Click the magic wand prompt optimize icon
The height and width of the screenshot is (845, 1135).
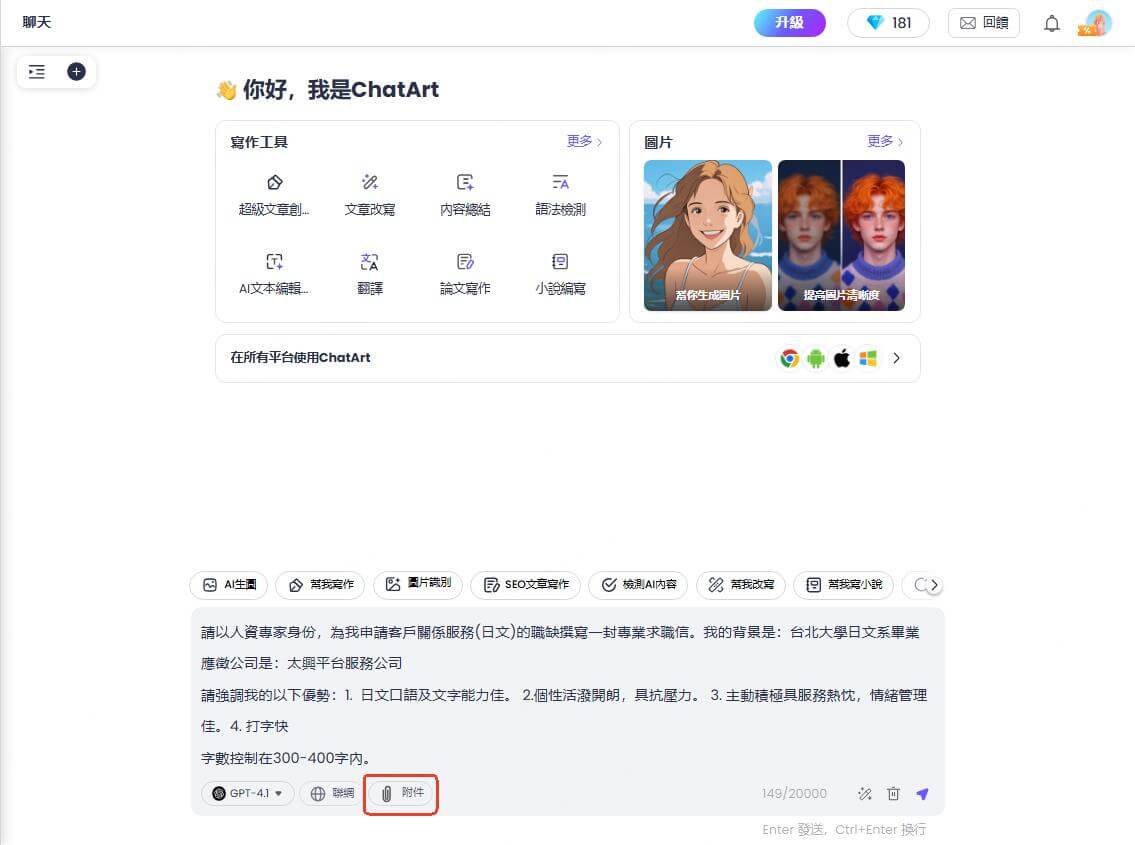pos(865,794)
